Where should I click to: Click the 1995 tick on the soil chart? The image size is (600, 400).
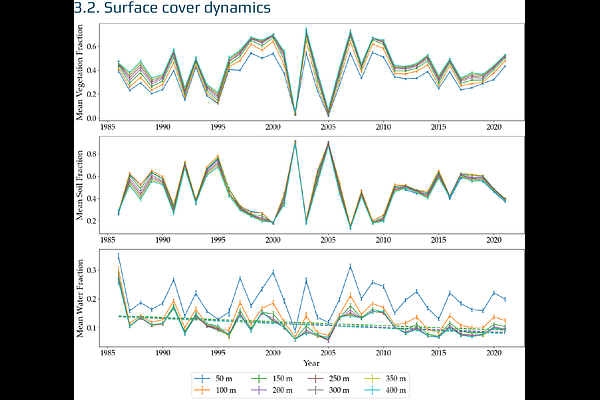(218, 241)
